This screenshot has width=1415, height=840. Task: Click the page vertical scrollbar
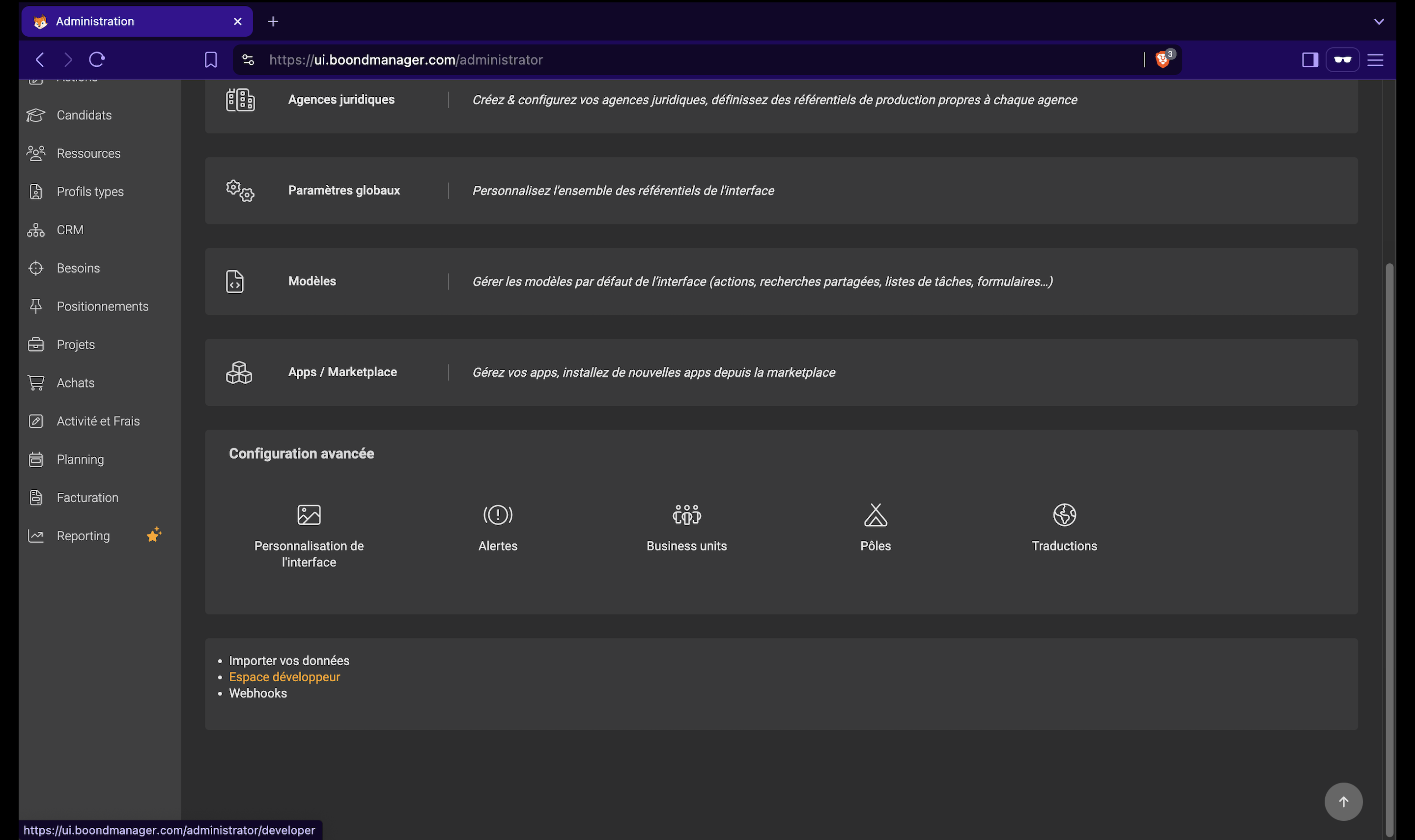pos(1389,549)
